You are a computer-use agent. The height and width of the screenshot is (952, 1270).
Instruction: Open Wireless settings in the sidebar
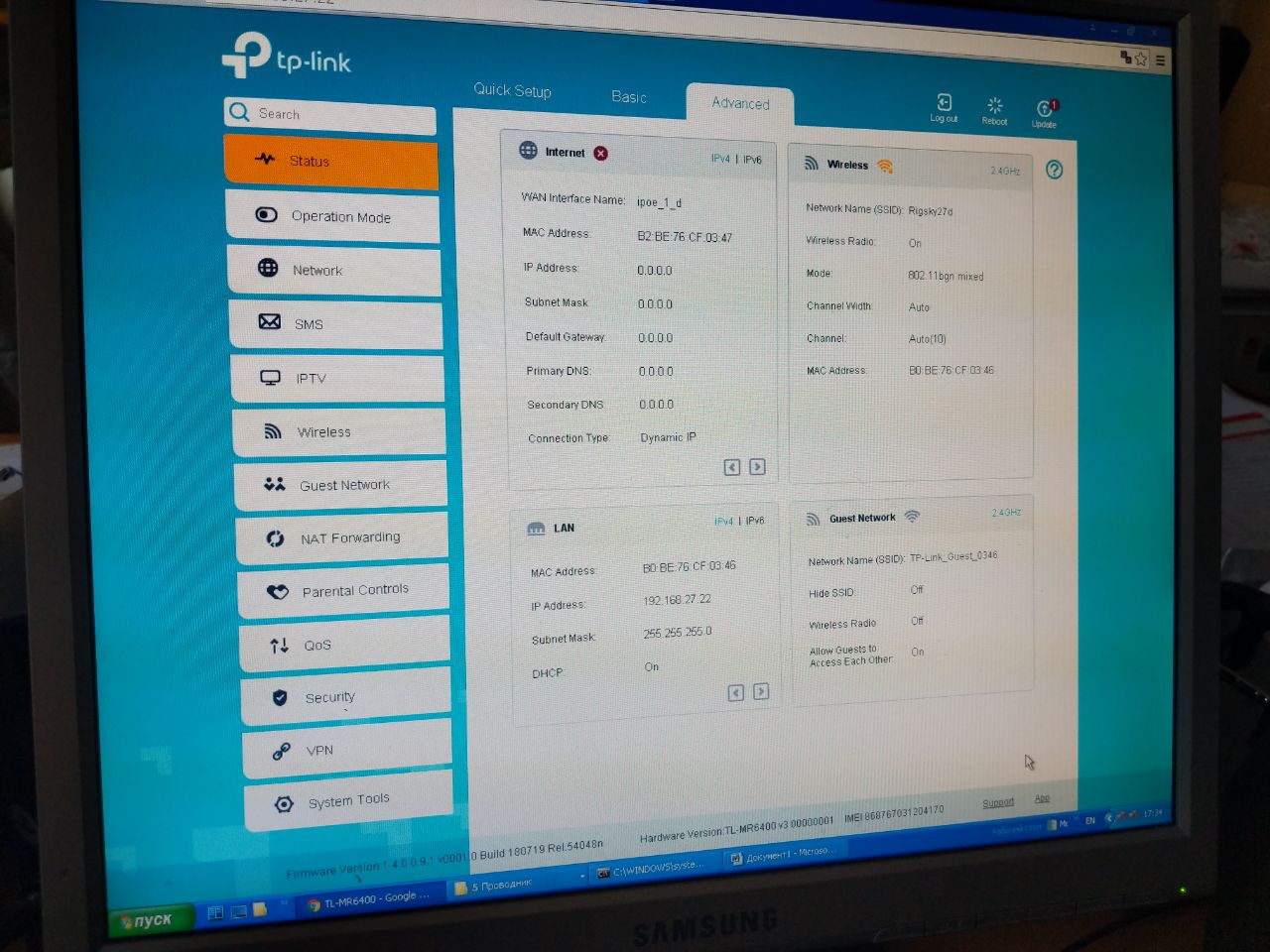pos(340,431)
